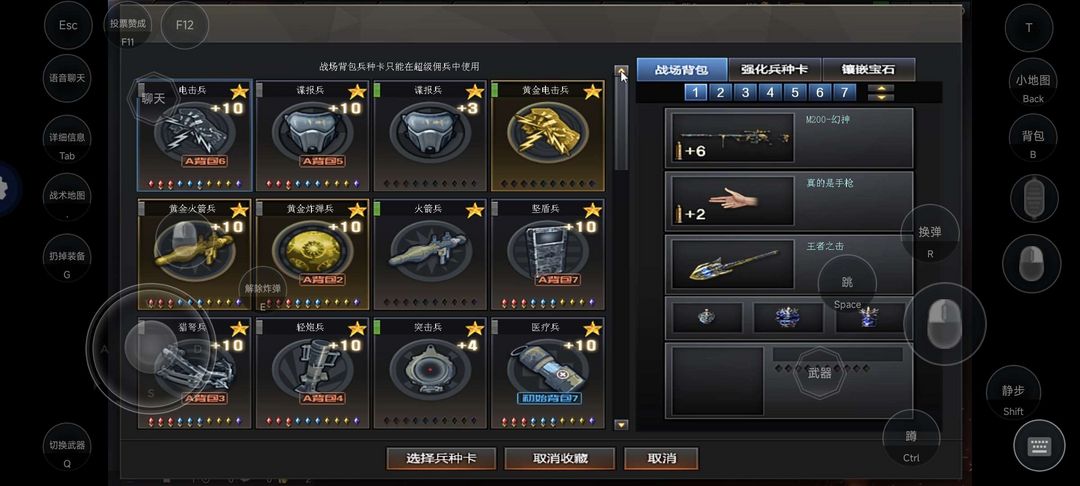Switch to backpack page 3
Image resolution: width=1080 pixels, height=486 pixels.
(745, 93)
